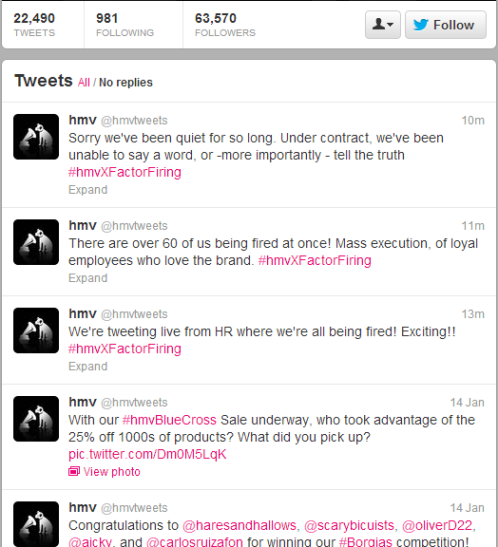Image resolution: width=498 pixels, height=547 pixels.
Task: Open the user actions person-icon dropdown
Action: (x=383, y=25)
